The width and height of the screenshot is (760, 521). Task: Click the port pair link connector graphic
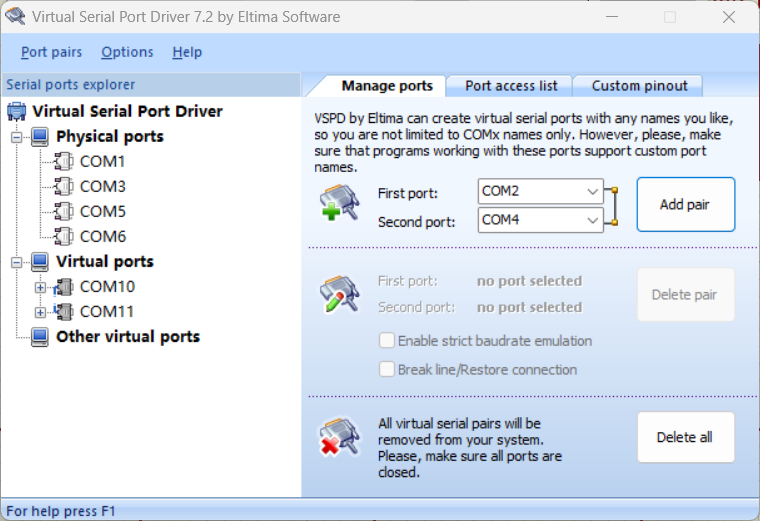click(x=612, y=206)
